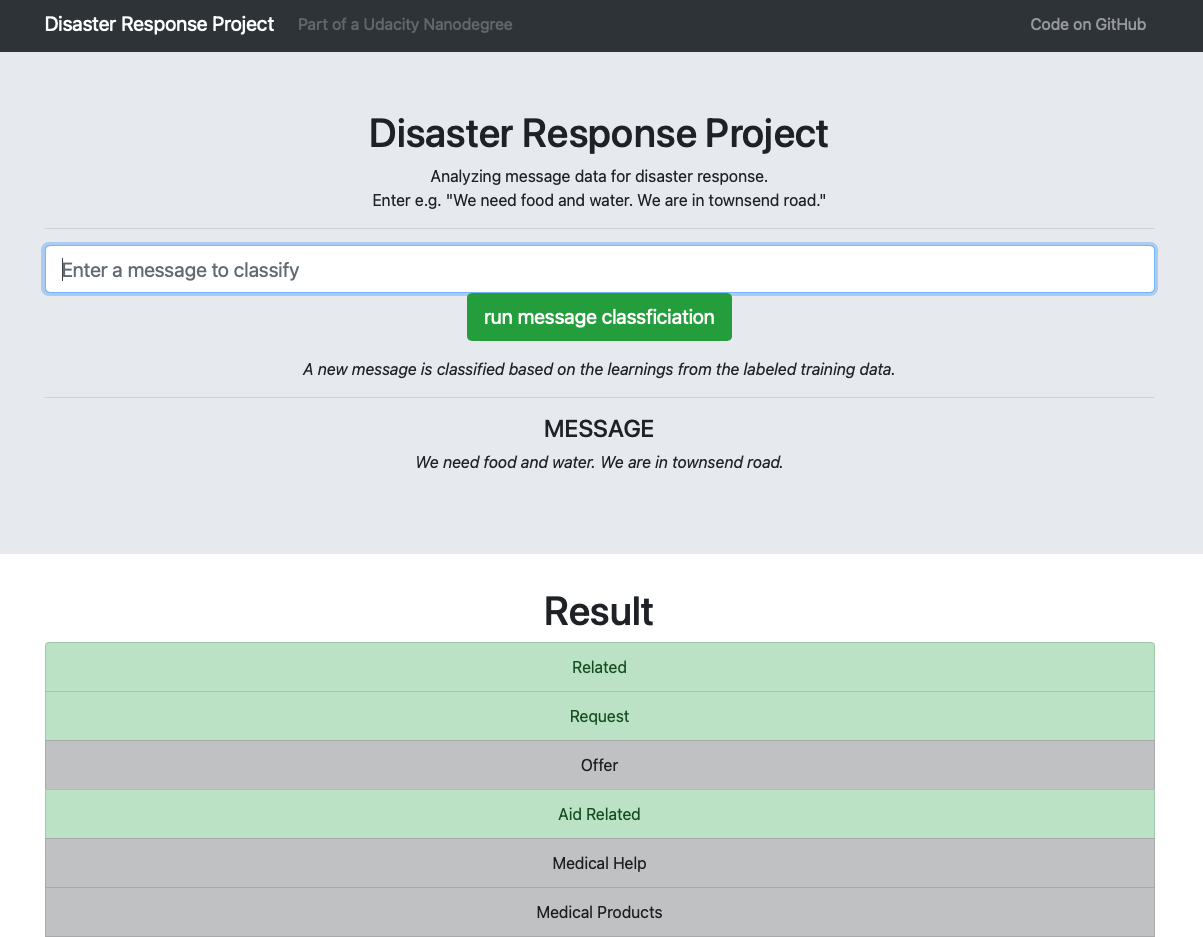
Task: Click the 'Analyzing message data for disaster response' subtitle
Action: (599, 177)
